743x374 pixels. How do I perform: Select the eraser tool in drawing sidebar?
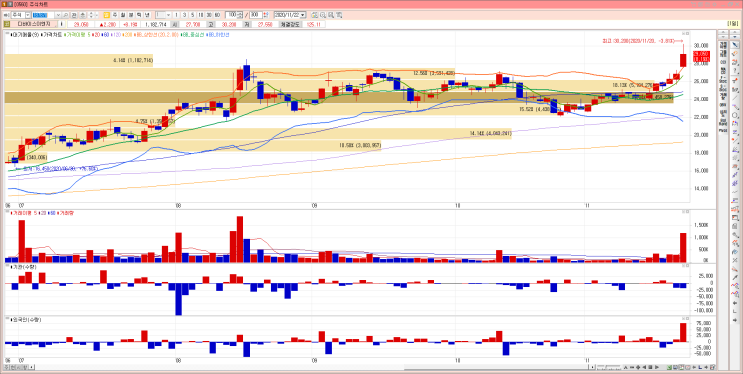[x=735, y=53]
